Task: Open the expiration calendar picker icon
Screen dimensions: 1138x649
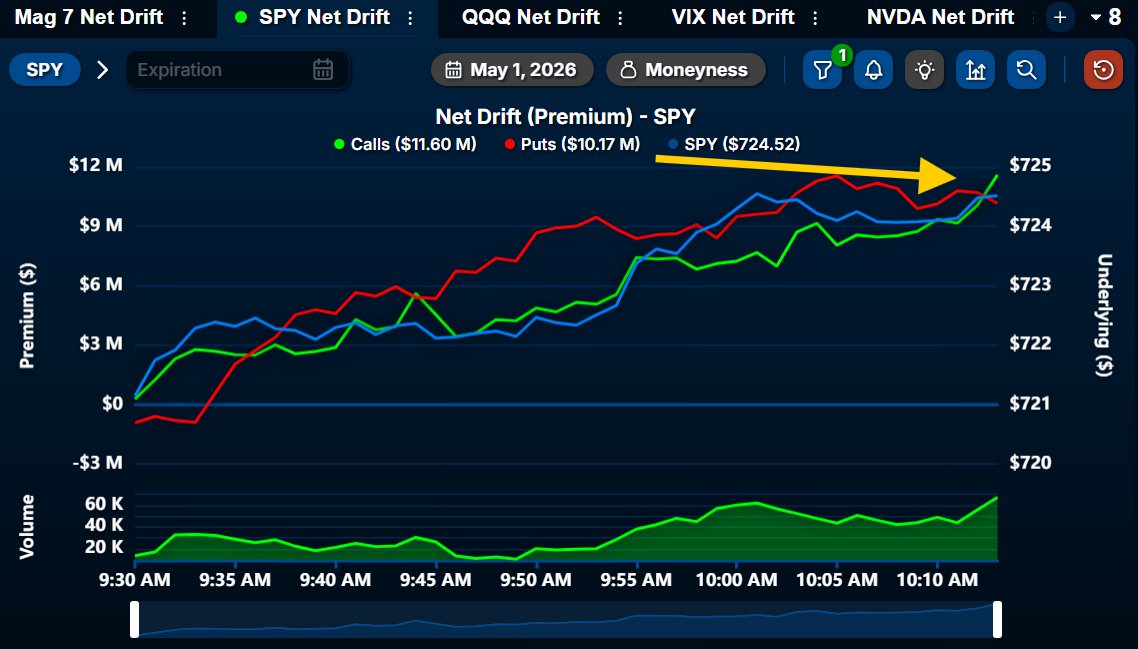Action: click(x=323, y=70)
